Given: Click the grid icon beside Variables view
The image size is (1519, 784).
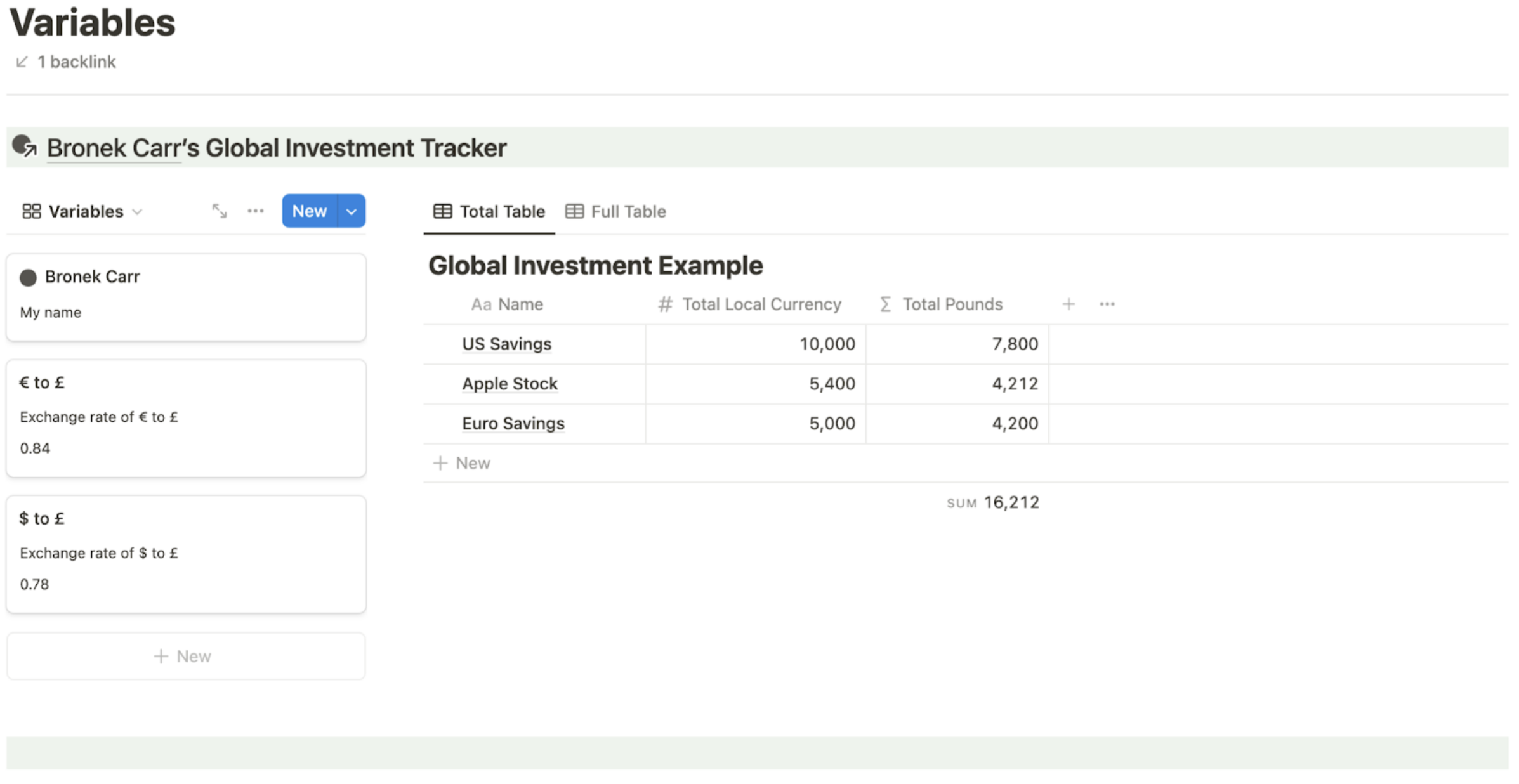Looking at the screenshot, I should (x=30, y=211).
